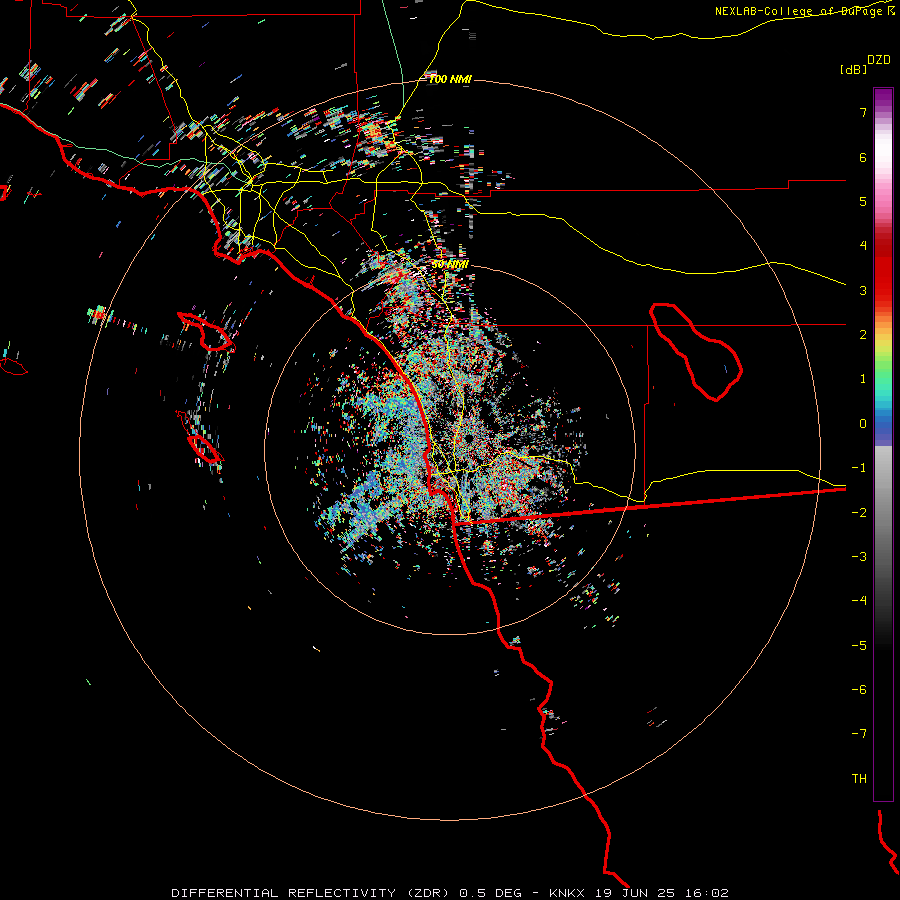The width and height of the screenshot is (900, 900).
Task: Click the blue band of the color bar near 0
Action: [883, 426]
